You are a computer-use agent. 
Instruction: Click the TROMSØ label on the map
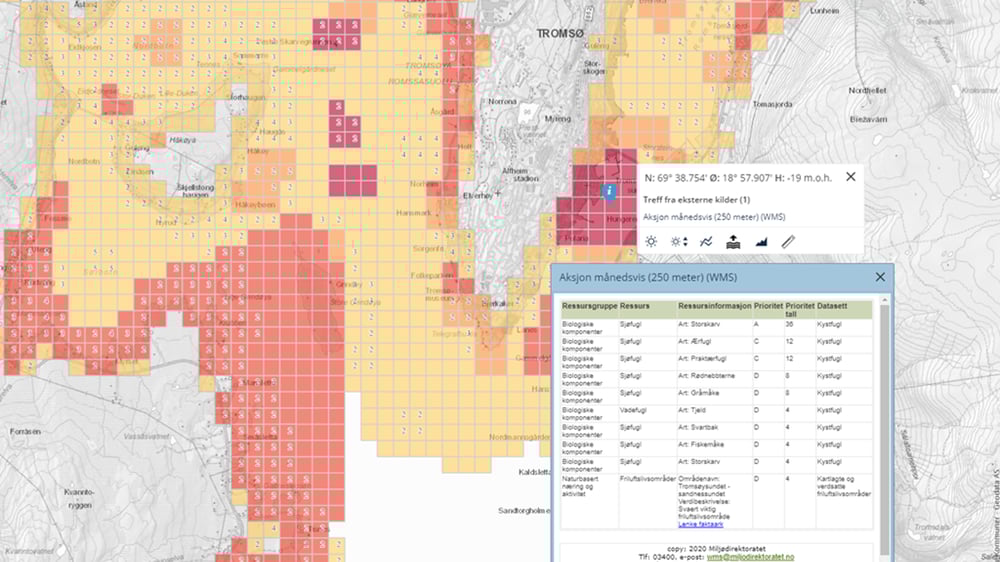click(561, 33)
